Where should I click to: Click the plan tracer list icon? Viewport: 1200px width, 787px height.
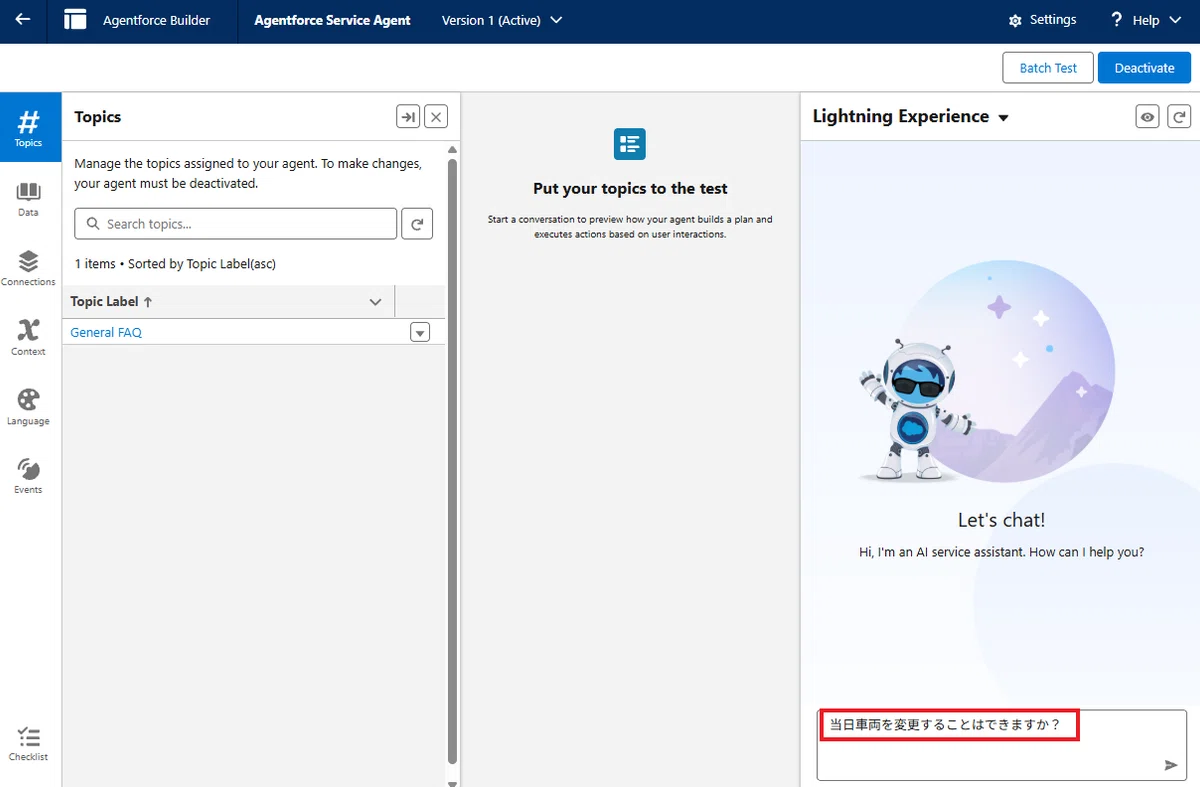[630, 143]
